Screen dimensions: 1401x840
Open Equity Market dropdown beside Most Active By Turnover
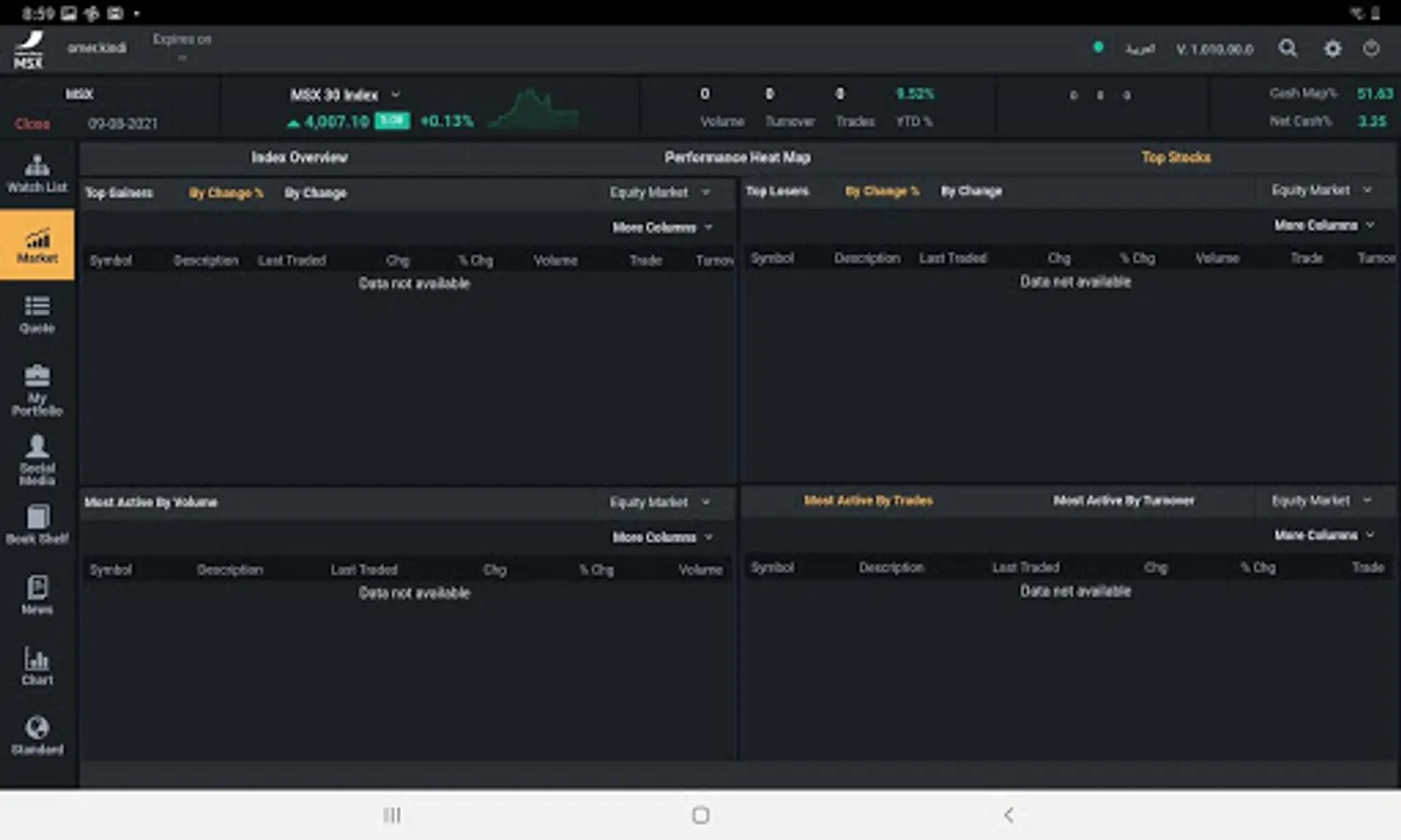click(x=1322, y=500)
